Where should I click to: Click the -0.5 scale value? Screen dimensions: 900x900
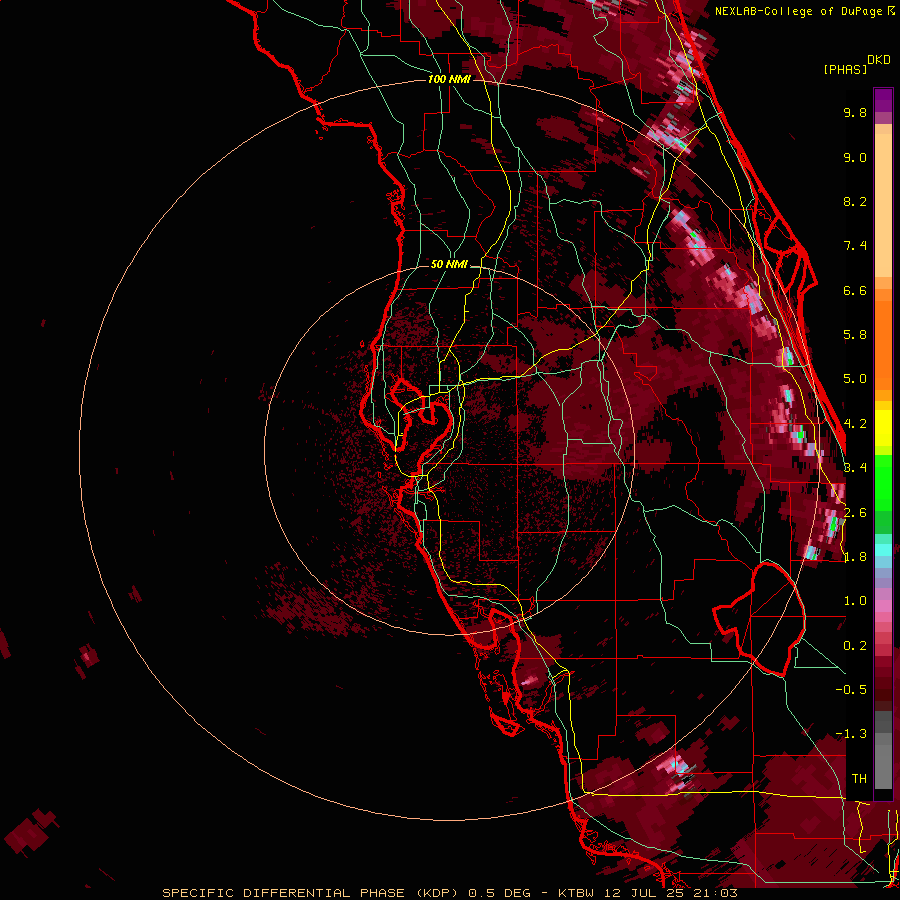click(x=851, y=690)
